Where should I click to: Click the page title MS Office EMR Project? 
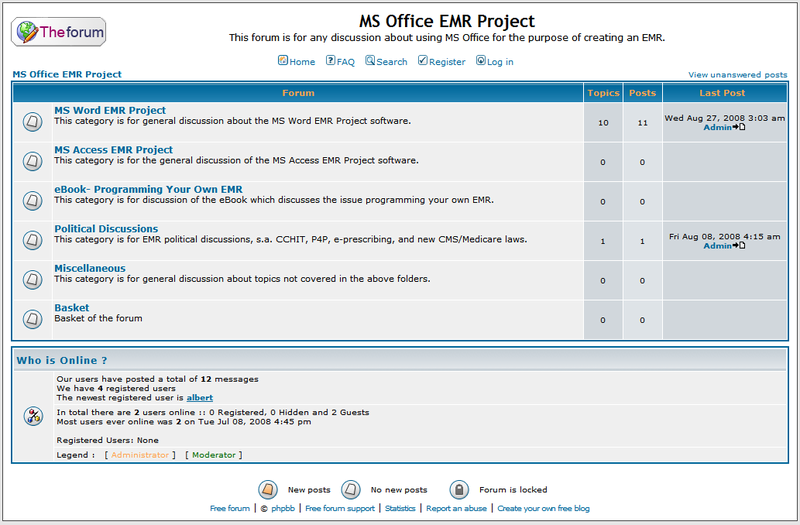(446, 21)
